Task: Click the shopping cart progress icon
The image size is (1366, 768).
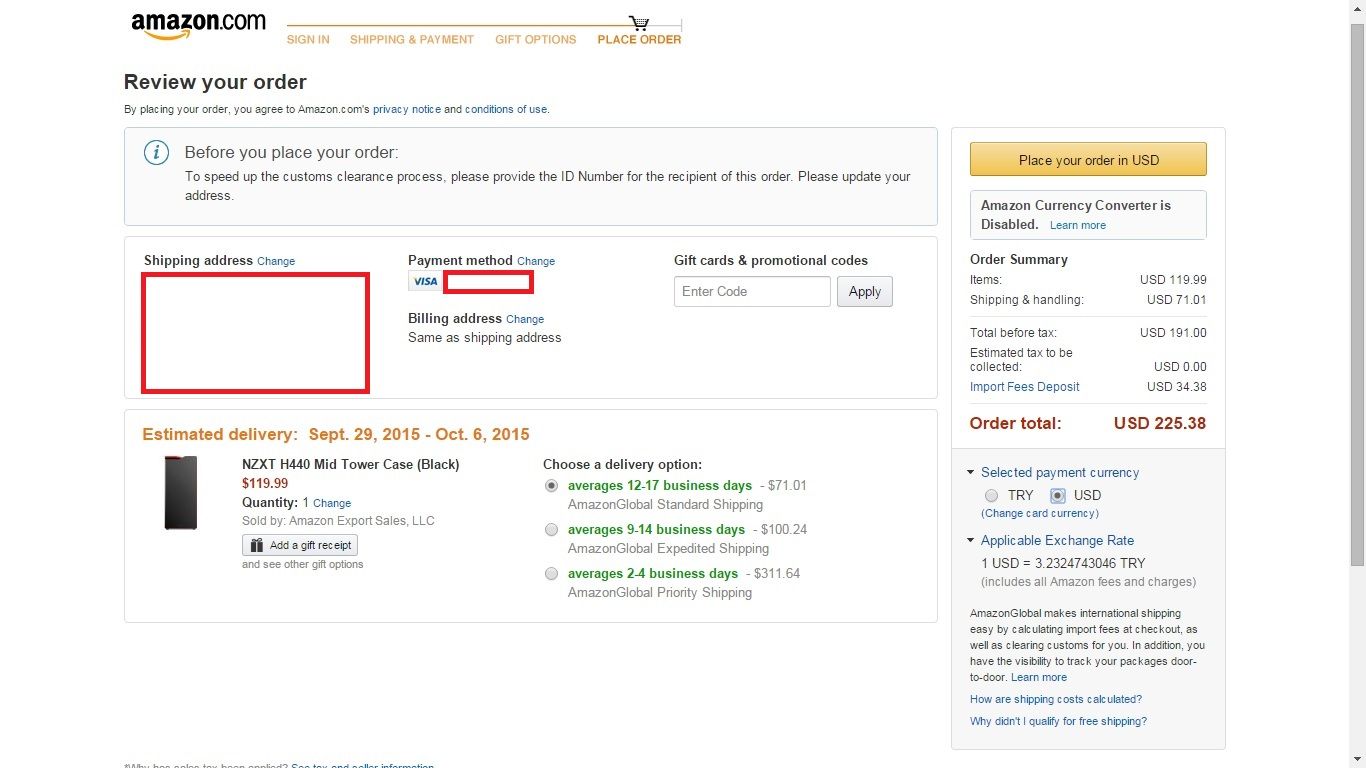Action: pos(639,22)
